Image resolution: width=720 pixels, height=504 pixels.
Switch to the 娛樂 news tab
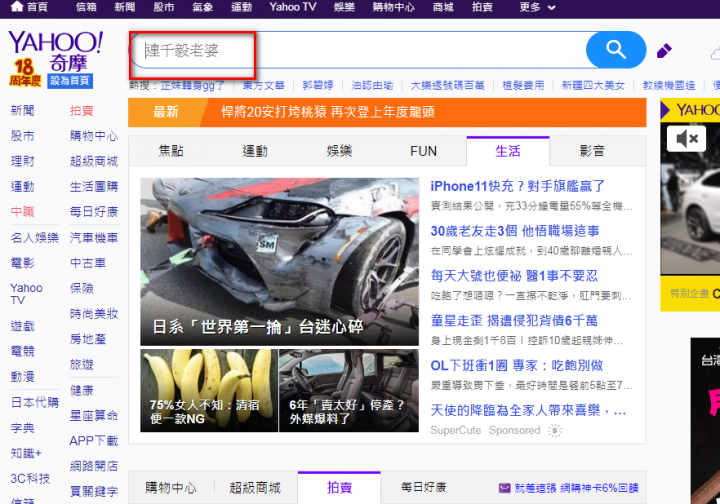pyautogui.click(x=339, y=151)
